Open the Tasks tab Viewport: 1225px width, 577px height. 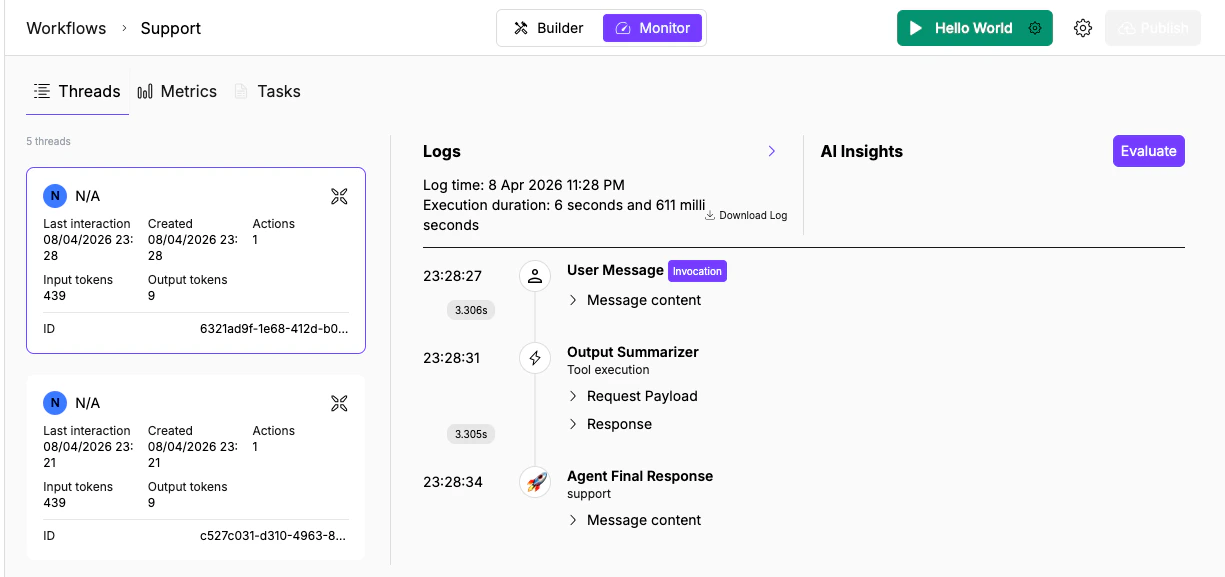[x=267, y=91]
